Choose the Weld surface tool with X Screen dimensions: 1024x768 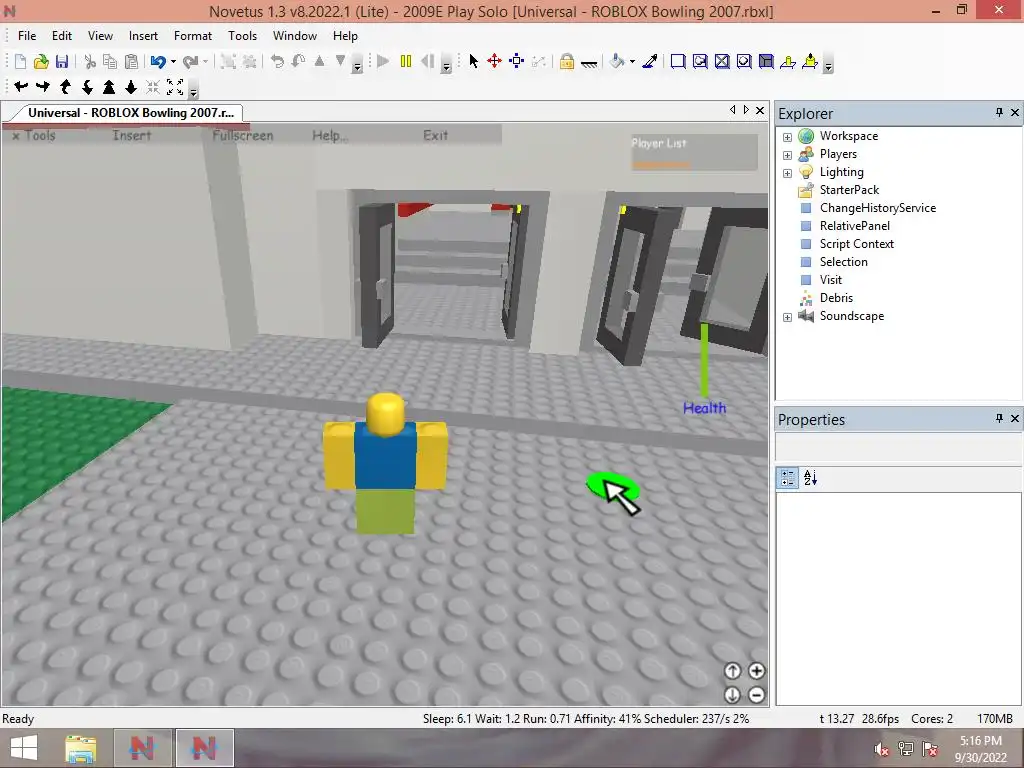[722, 61]
